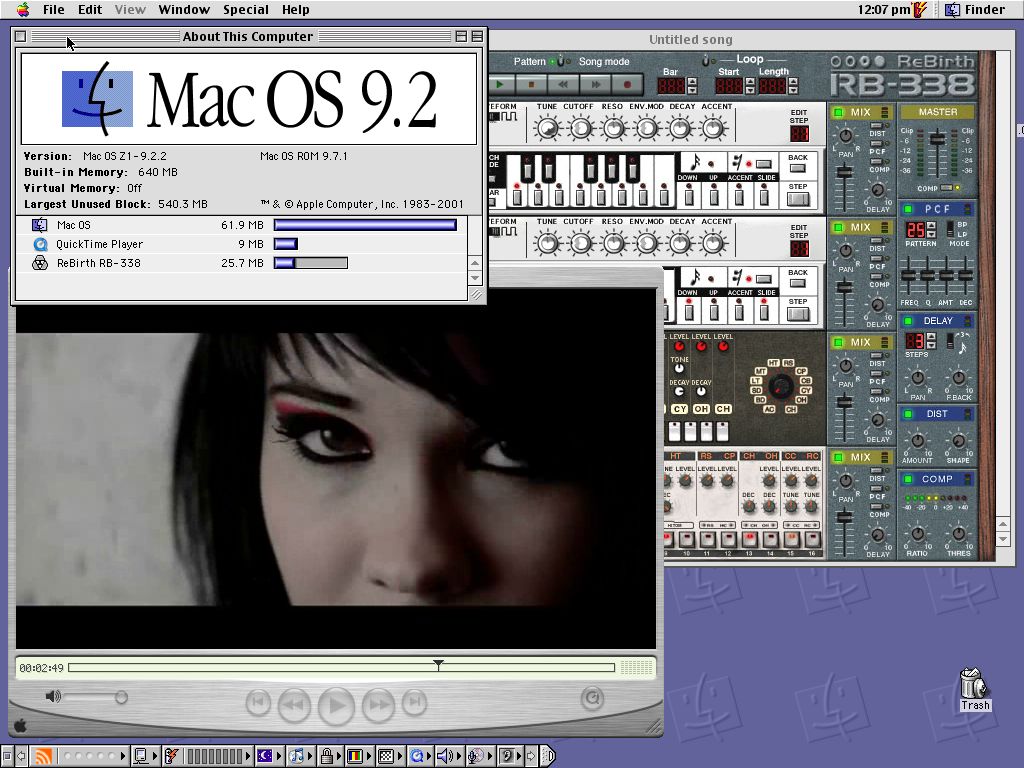This screenshot has width=1024, height=768.
Task: Select square waveform icon on first synth
Action: coord(509,117)
